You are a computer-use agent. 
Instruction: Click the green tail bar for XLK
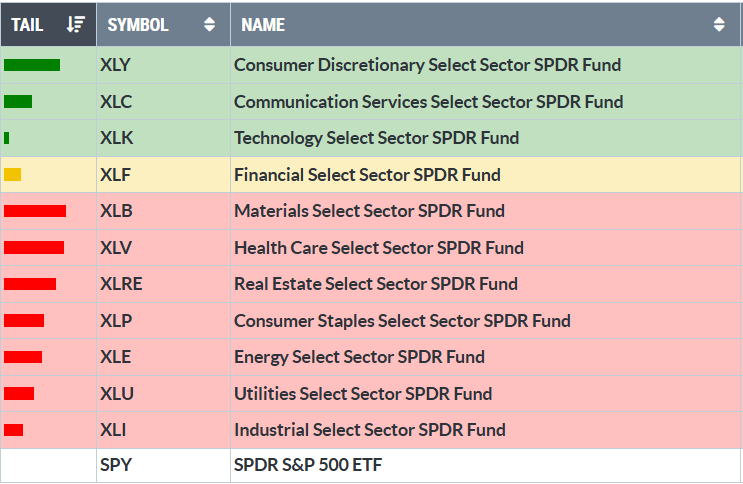click(7, 138)
